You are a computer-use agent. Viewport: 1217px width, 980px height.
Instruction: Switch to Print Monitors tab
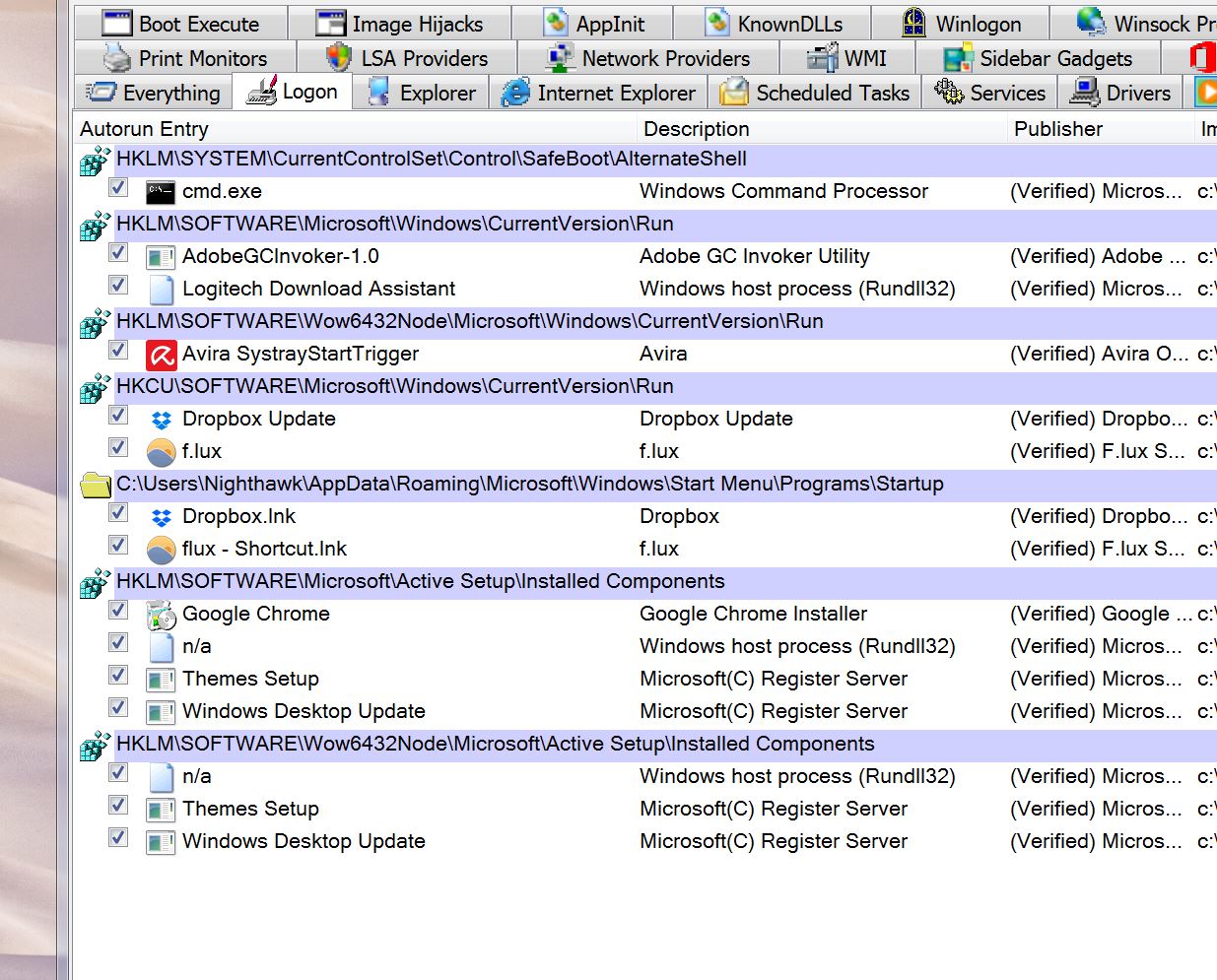(x=185, y=58)
